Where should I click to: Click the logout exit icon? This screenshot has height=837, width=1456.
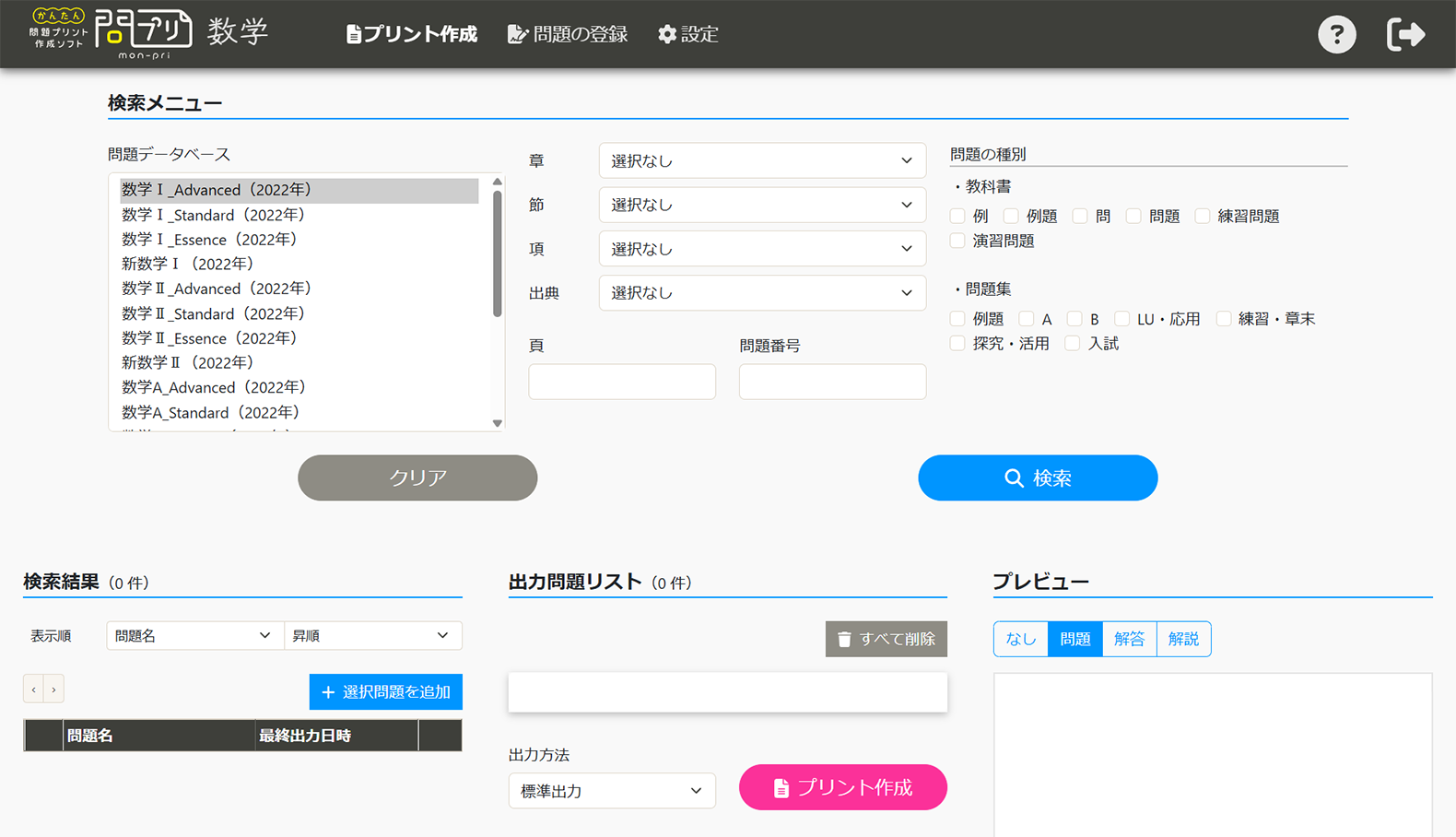1405,35
